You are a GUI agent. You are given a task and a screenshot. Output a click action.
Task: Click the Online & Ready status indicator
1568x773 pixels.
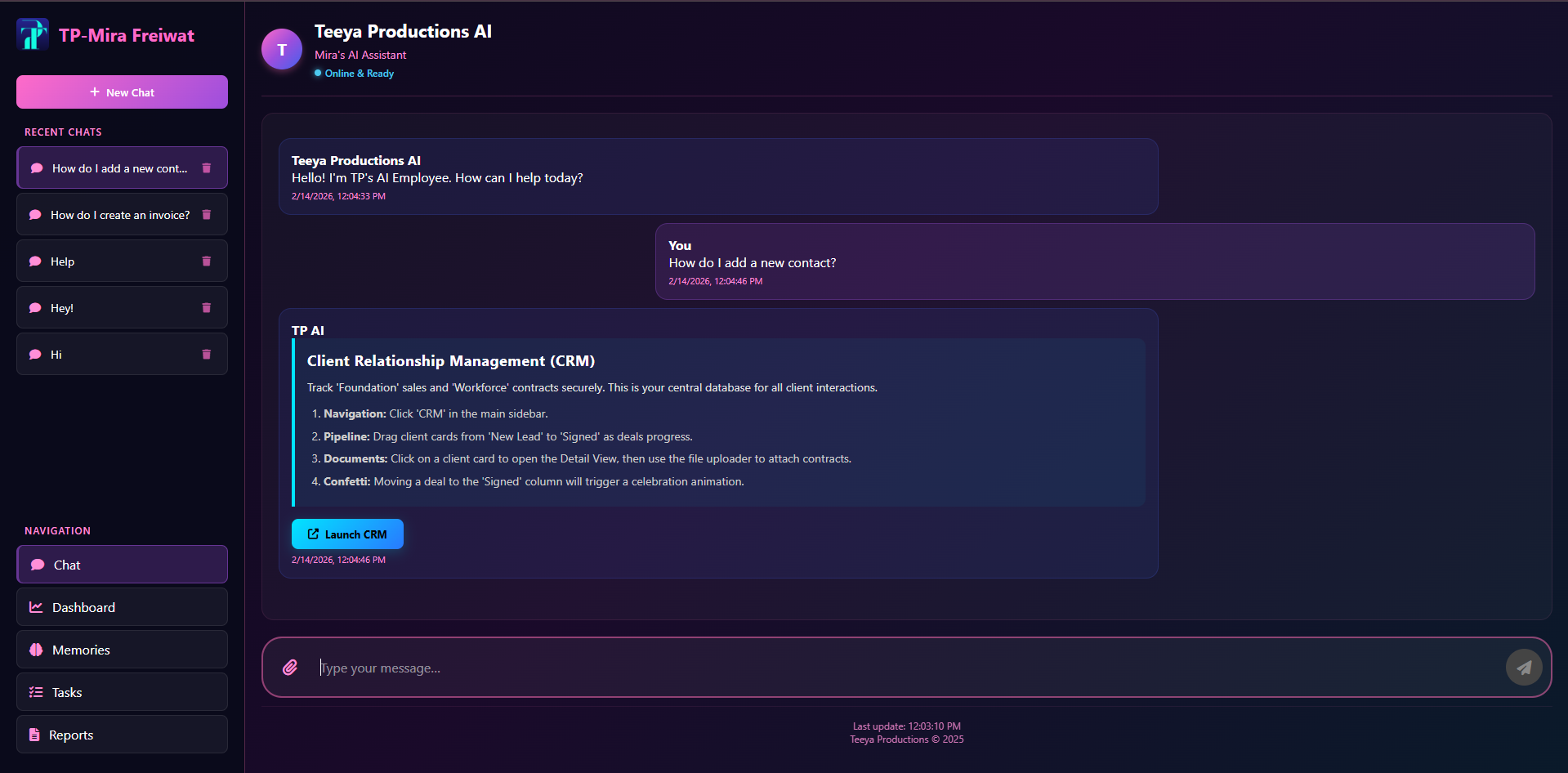(353, 73)
